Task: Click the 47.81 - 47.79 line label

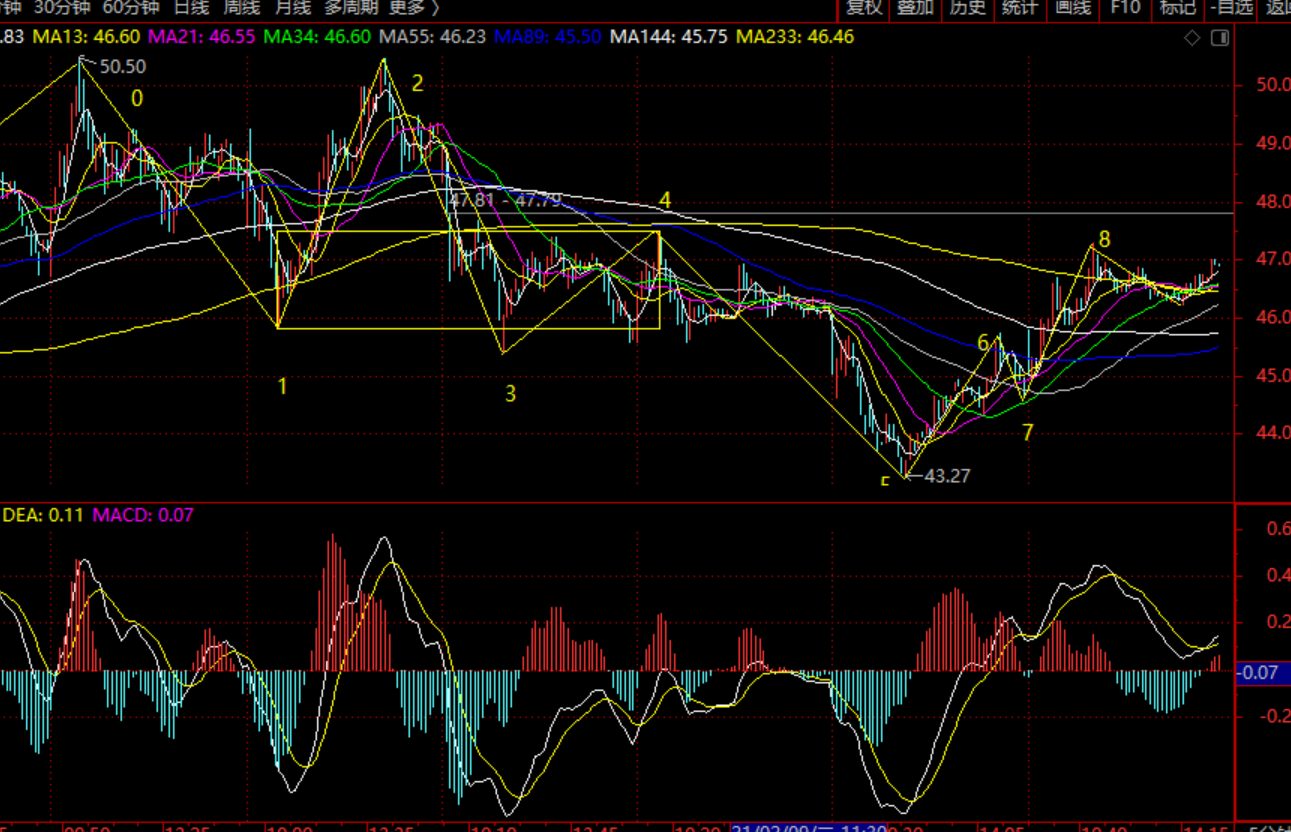Action: click(x=505, y=200)
